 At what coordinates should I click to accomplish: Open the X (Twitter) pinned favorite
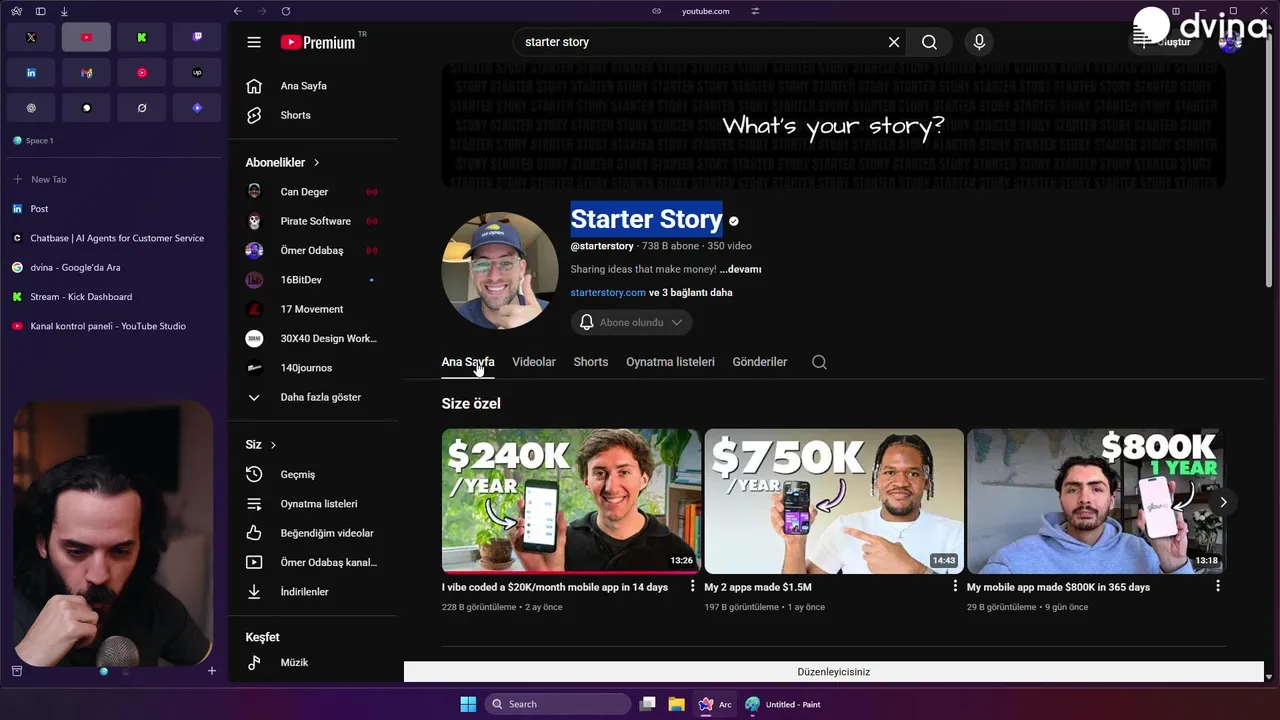[x=31, y=37]
